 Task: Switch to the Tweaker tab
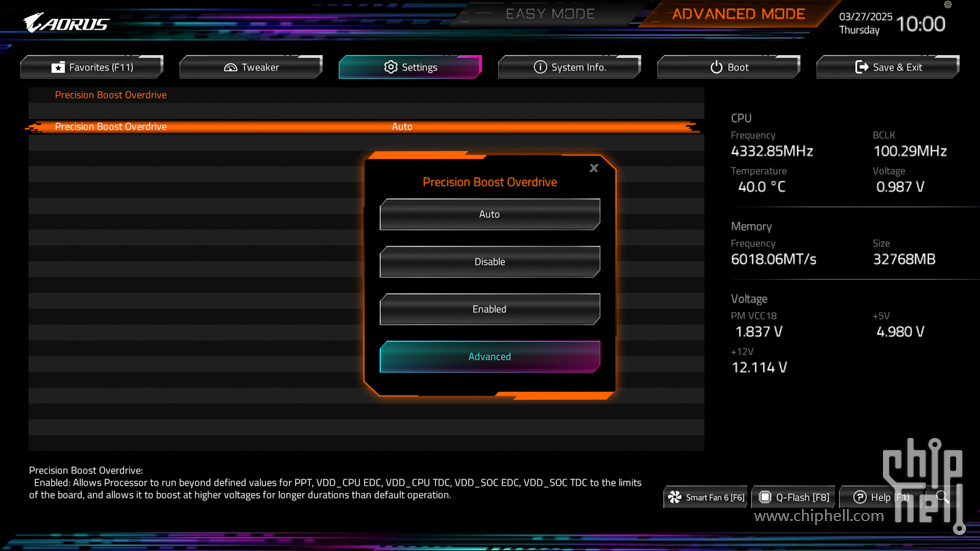coord(251,67)
